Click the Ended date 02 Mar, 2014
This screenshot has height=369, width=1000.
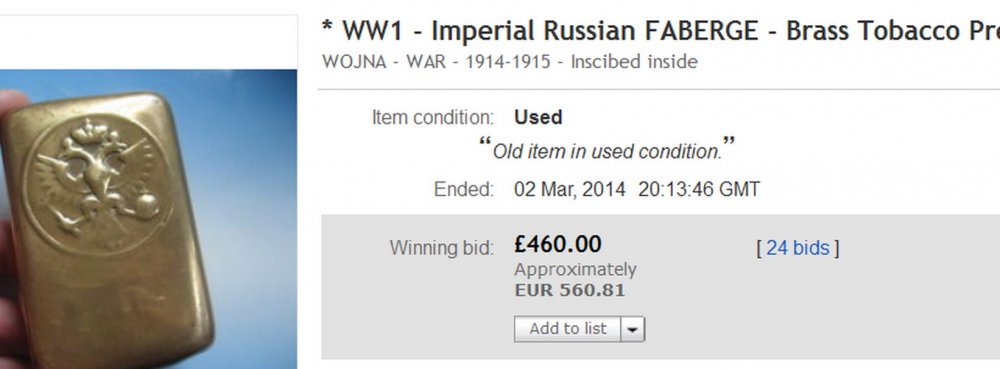pos(570,190)
